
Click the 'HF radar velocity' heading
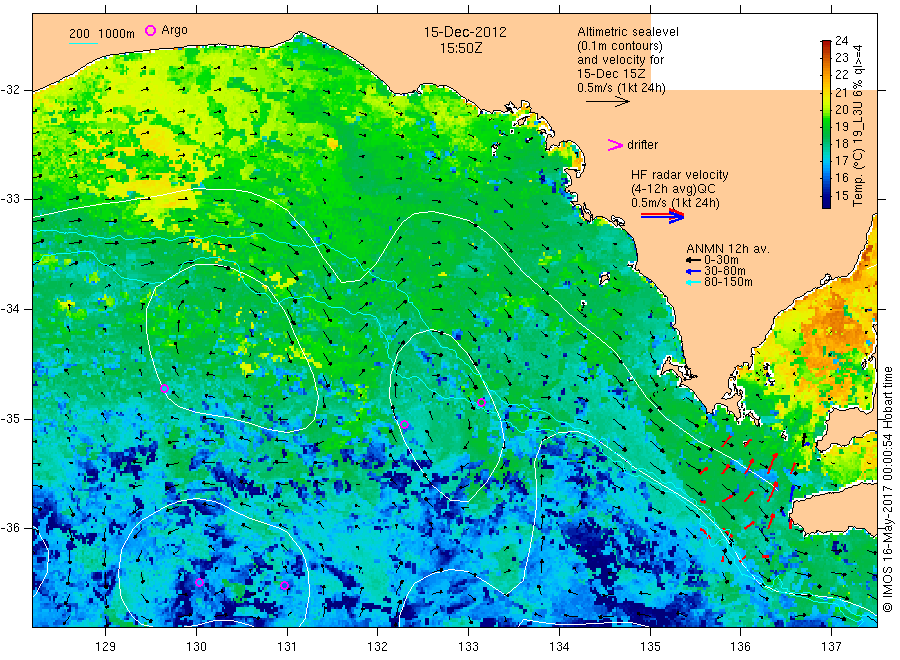[680, 175]
